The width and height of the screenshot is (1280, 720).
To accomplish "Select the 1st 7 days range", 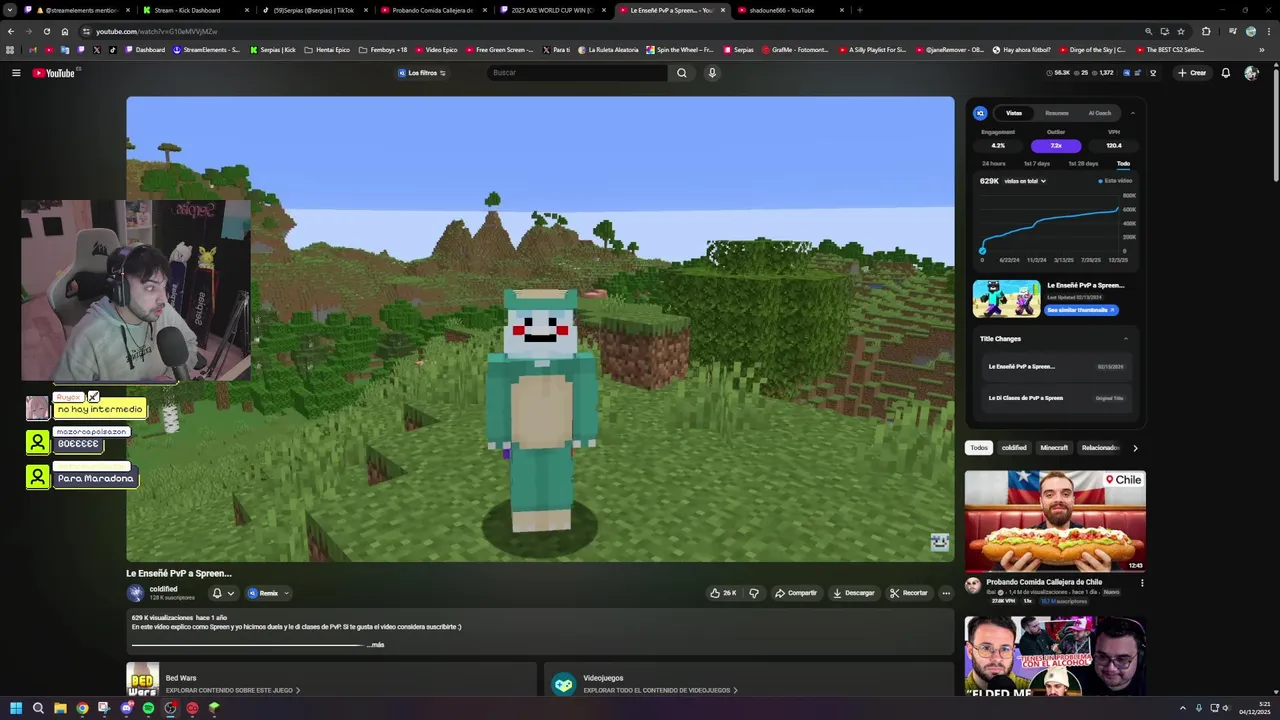I will click(1037, 163).
